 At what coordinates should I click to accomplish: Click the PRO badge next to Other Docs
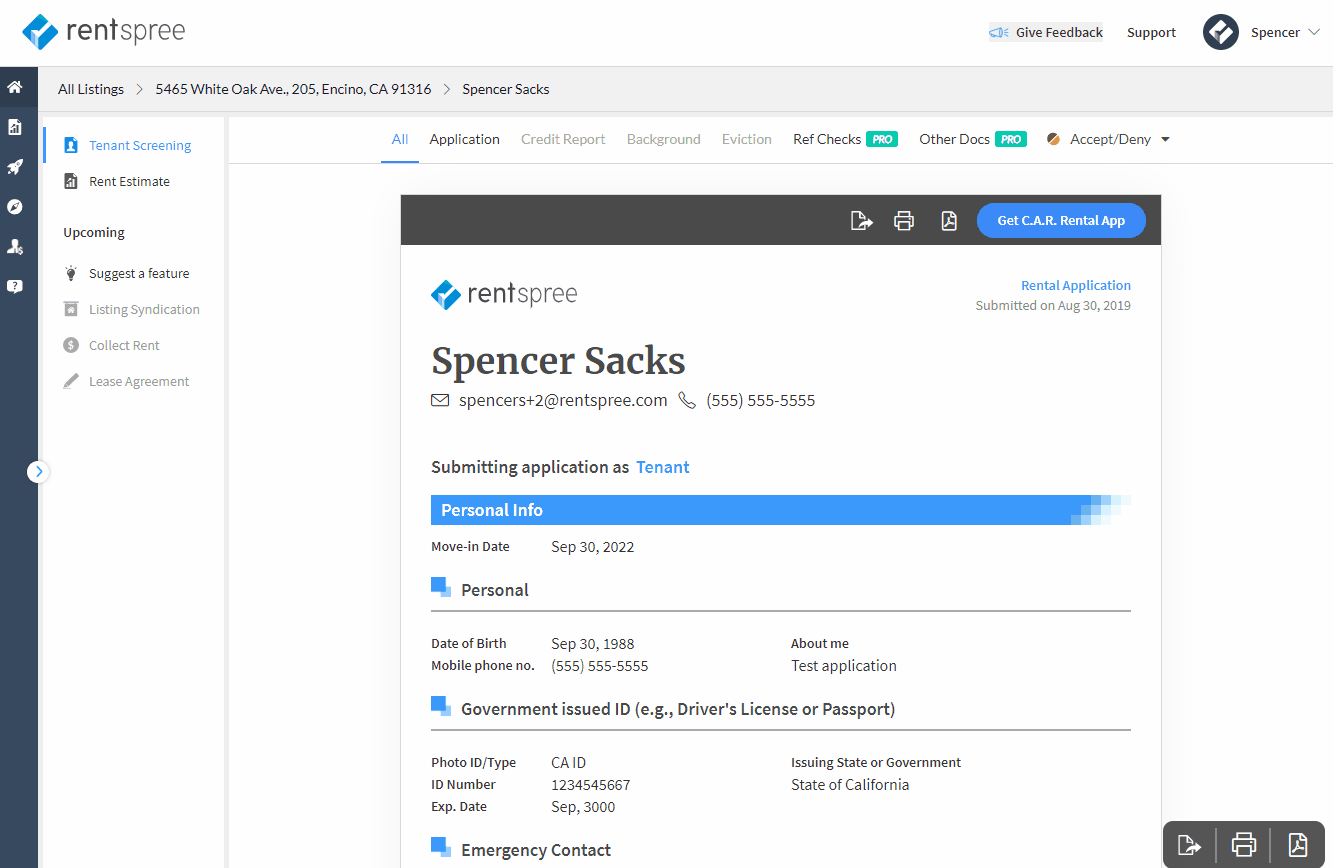click(1011, 140)
